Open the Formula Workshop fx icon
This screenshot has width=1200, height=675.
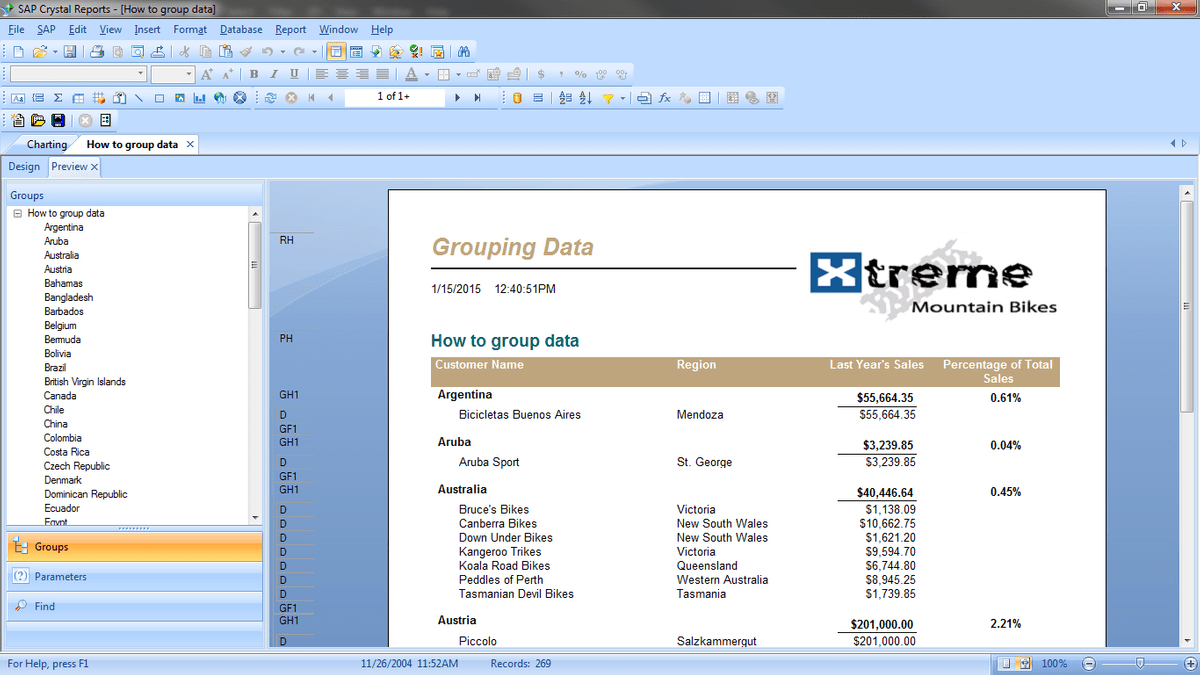coord(664,98)
